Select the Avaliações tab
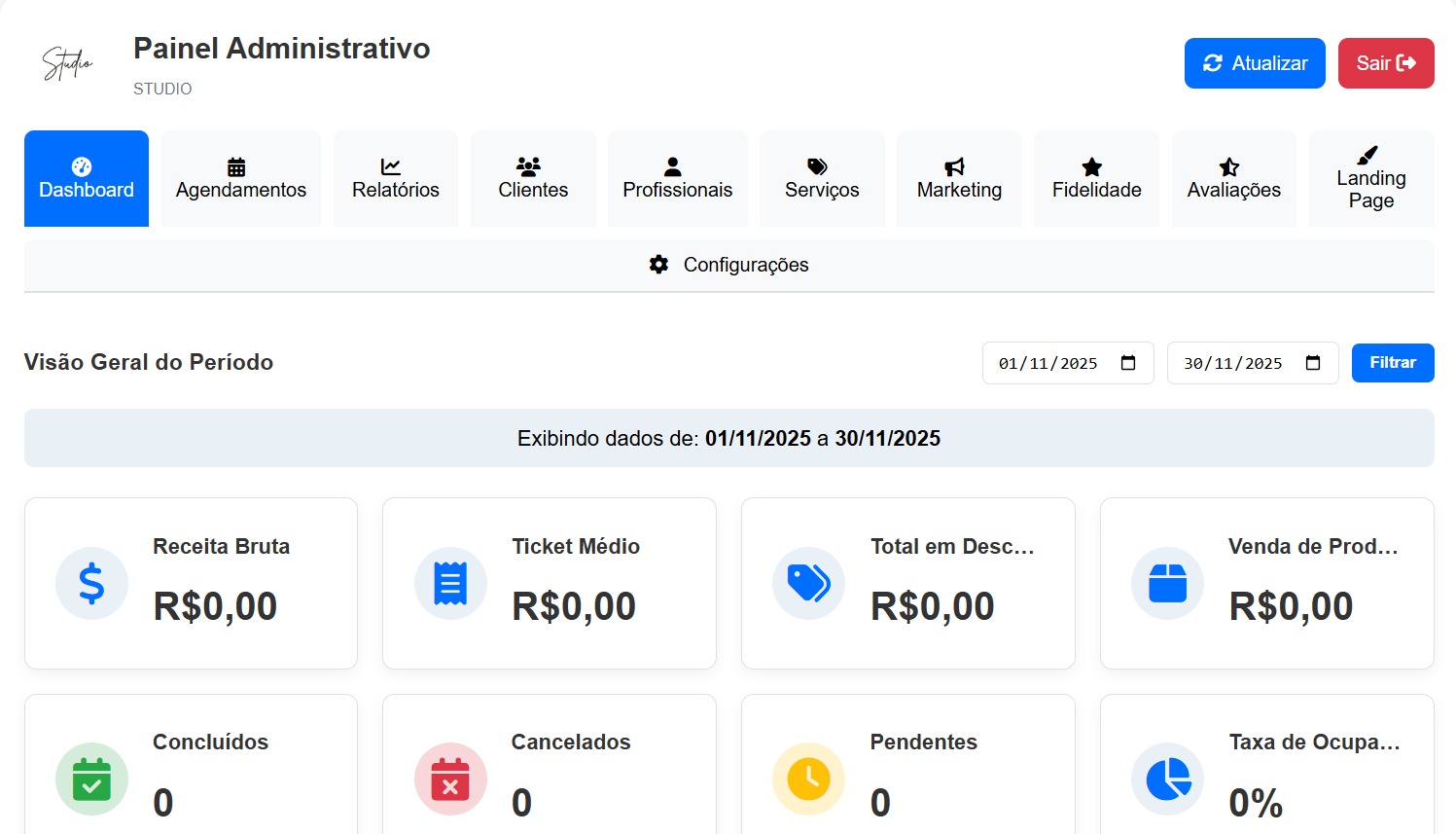 click(1233, 178)
